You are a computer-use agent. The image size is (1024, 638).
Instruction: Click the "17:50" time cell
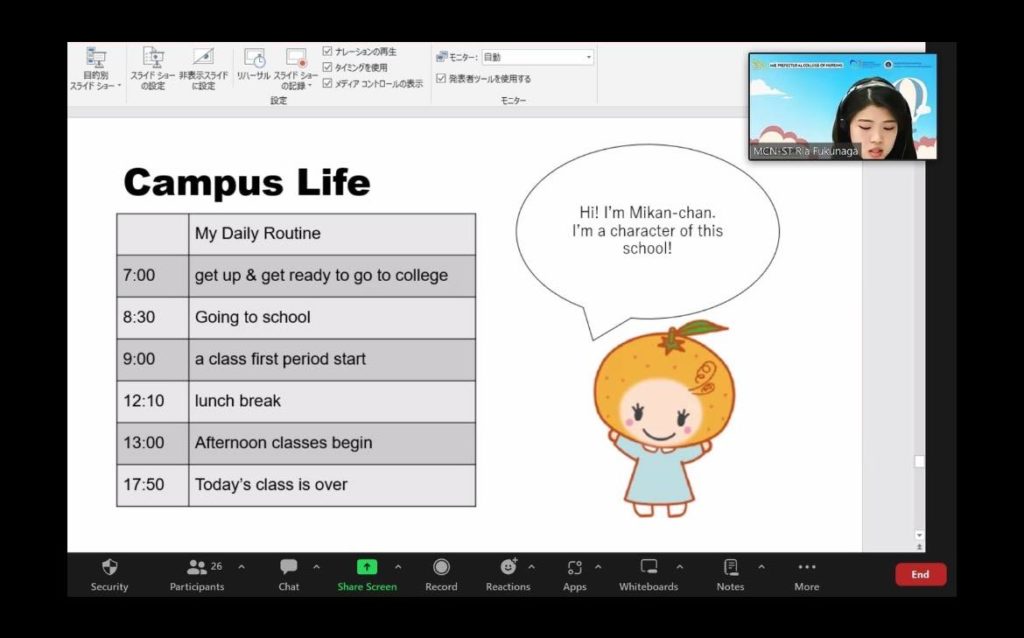(153, 485)
